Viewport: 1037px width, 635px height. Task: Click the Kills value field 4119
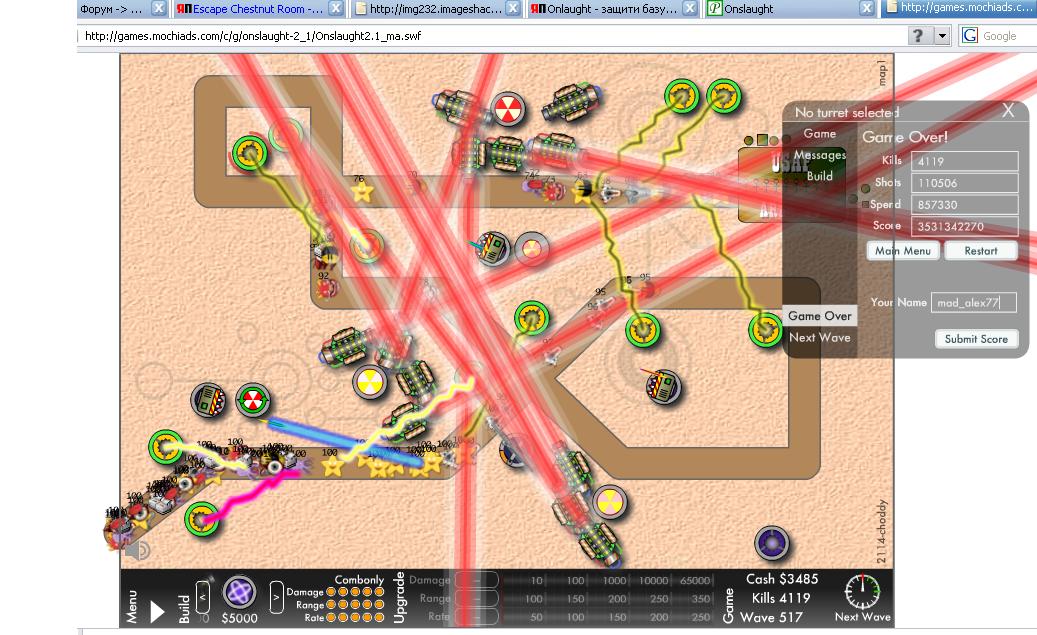pos(964,161)
